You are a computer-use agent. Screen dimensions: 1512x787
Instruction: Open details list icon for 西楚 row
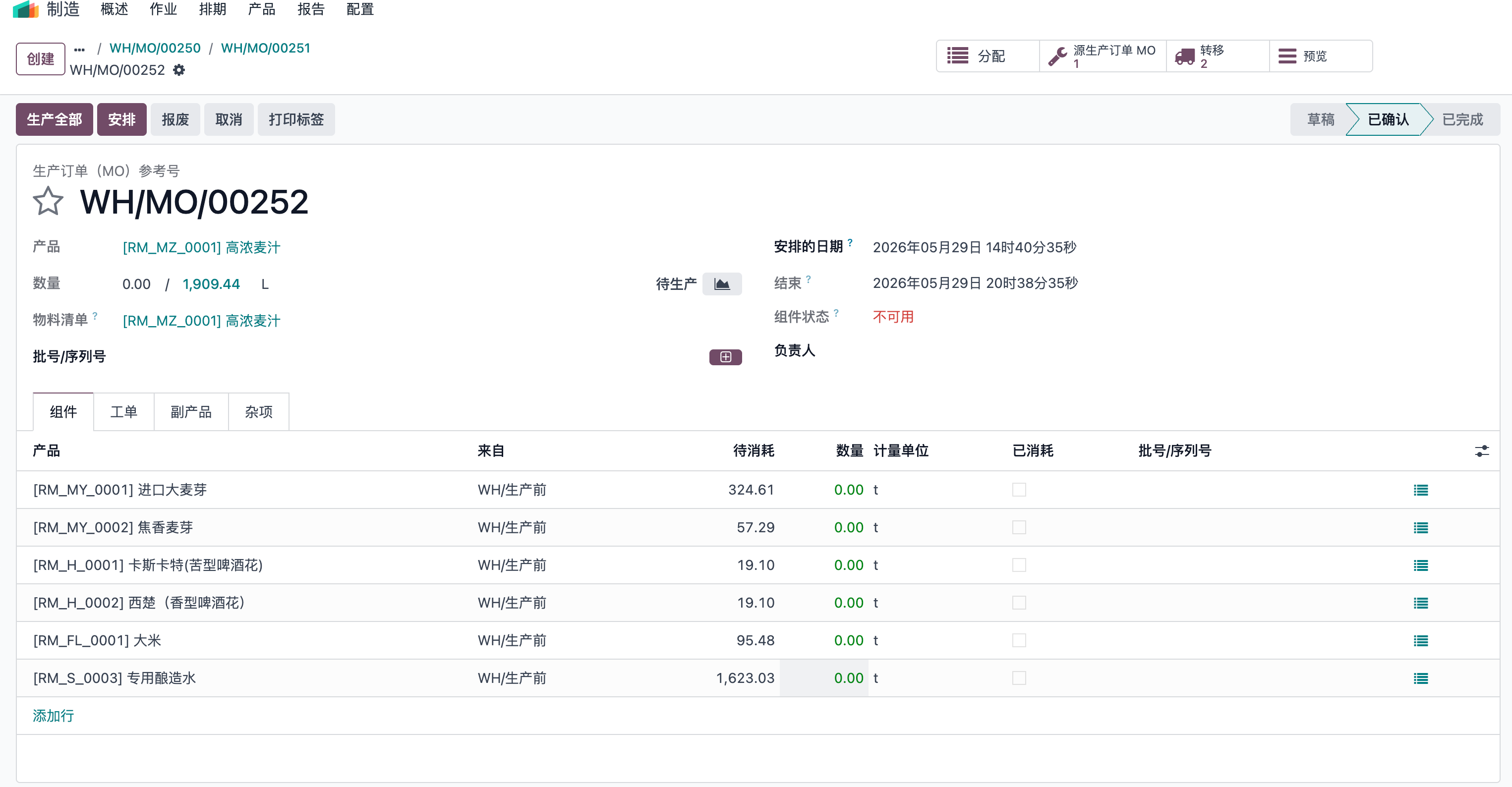click(1420, 603)
